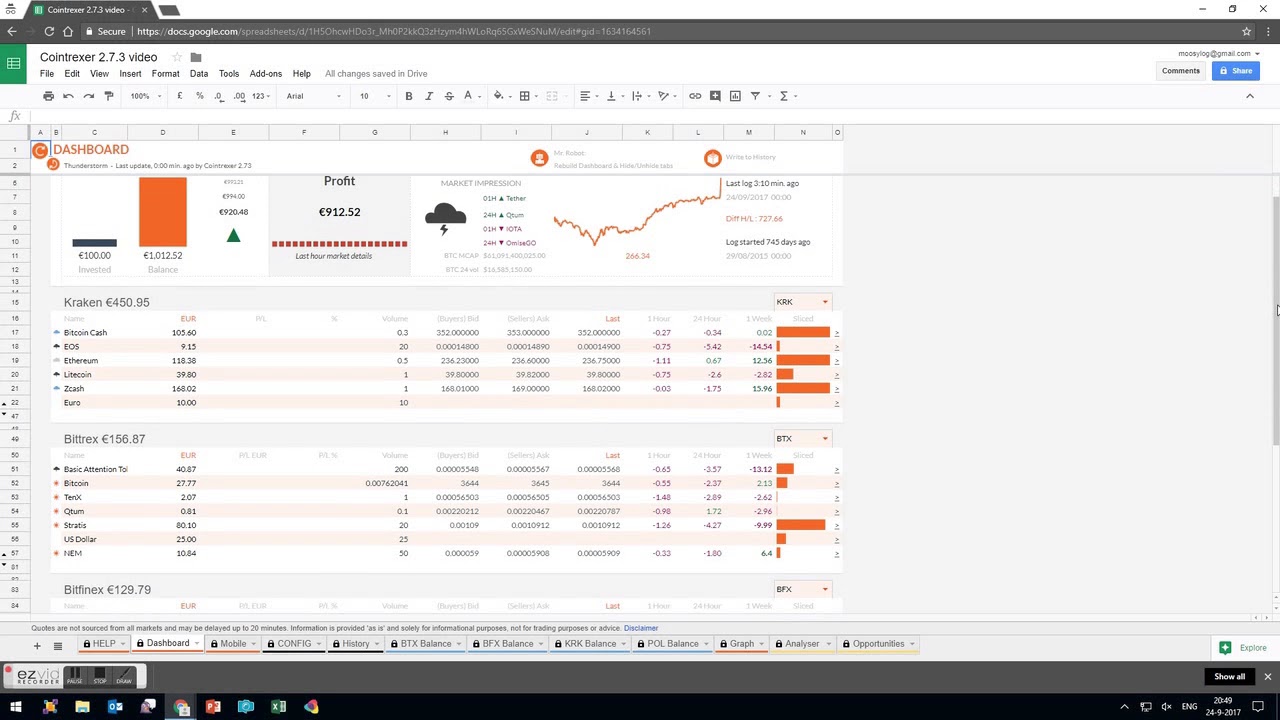Collapse the Bittrex row group at row 57
The image size is (1280, 720).
[x=4, y=553]
